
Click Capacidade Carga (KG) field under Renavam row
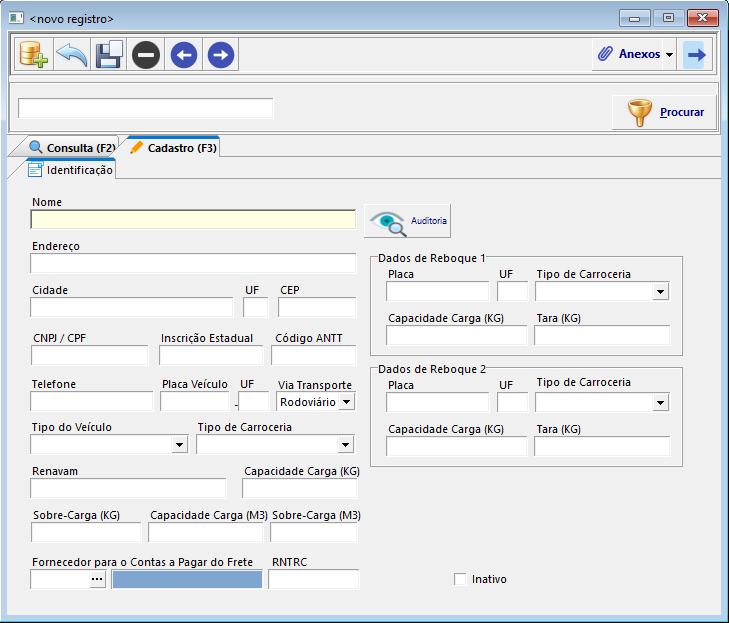(x=299, y=488)
